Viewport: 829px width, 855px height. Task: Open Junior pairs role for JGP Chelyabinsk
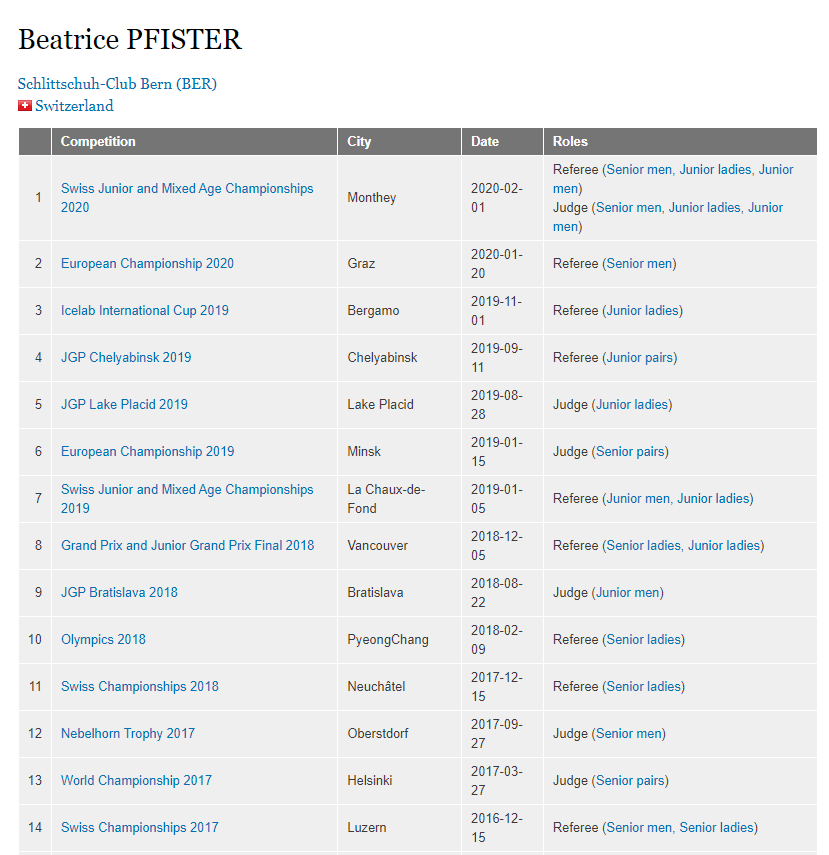[x=640, y=358]
